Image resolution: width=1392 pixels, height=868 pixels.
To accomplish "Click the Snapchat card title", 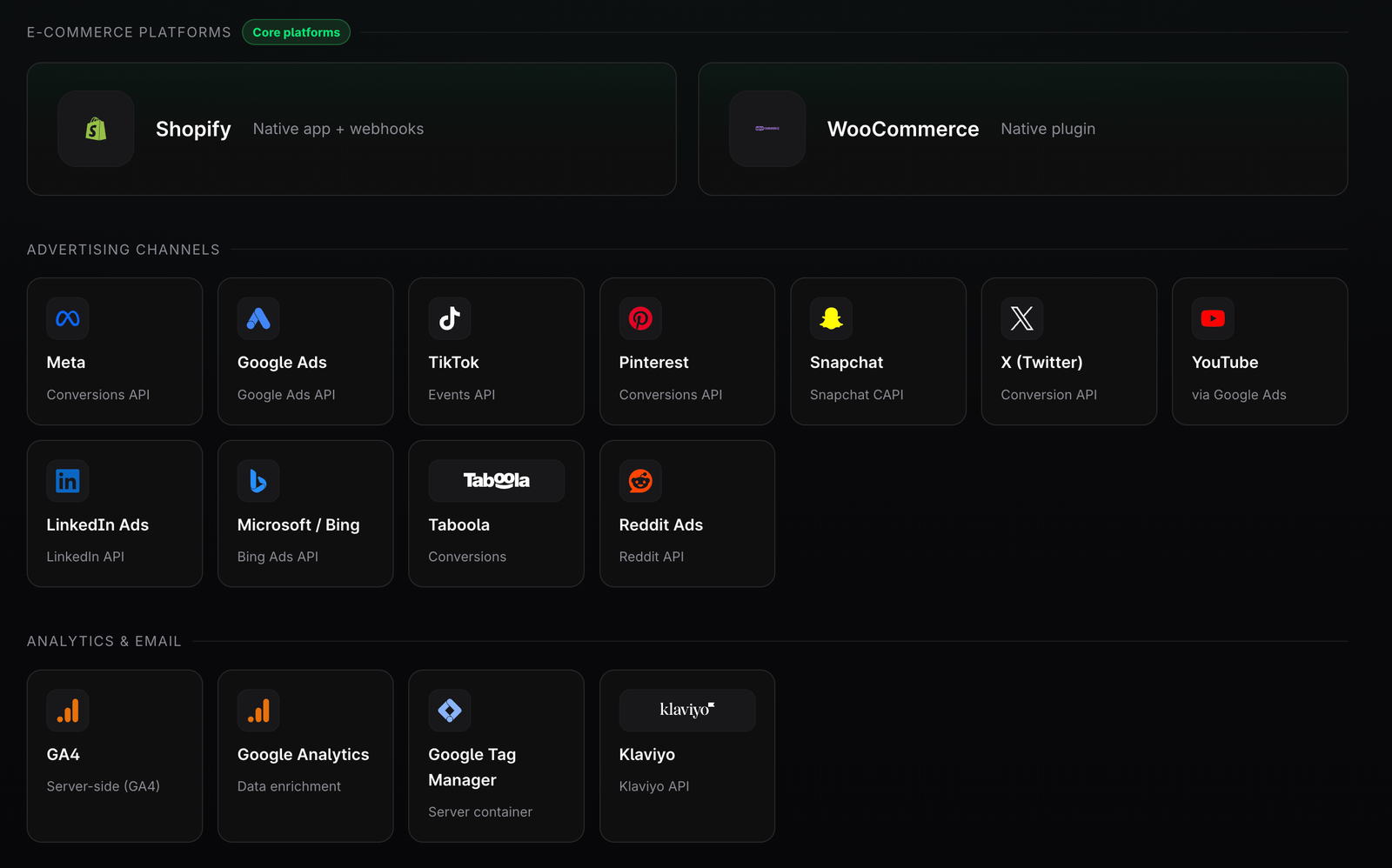I will pos(847,363).
